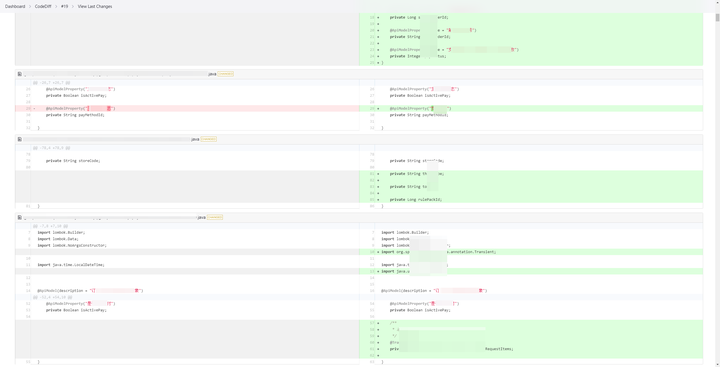Click the changed badge on lombok imports file header

[215, 217]
